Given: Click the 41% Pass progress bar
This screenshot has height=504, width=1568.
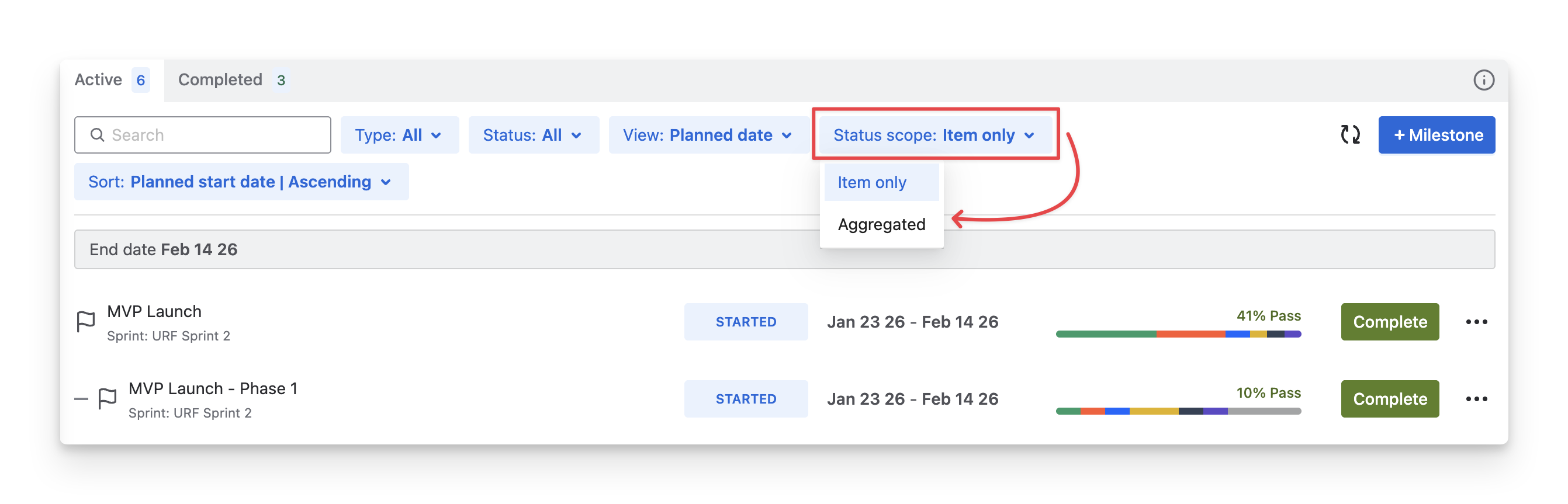Looking at the screenshot, I should 1178,334.
